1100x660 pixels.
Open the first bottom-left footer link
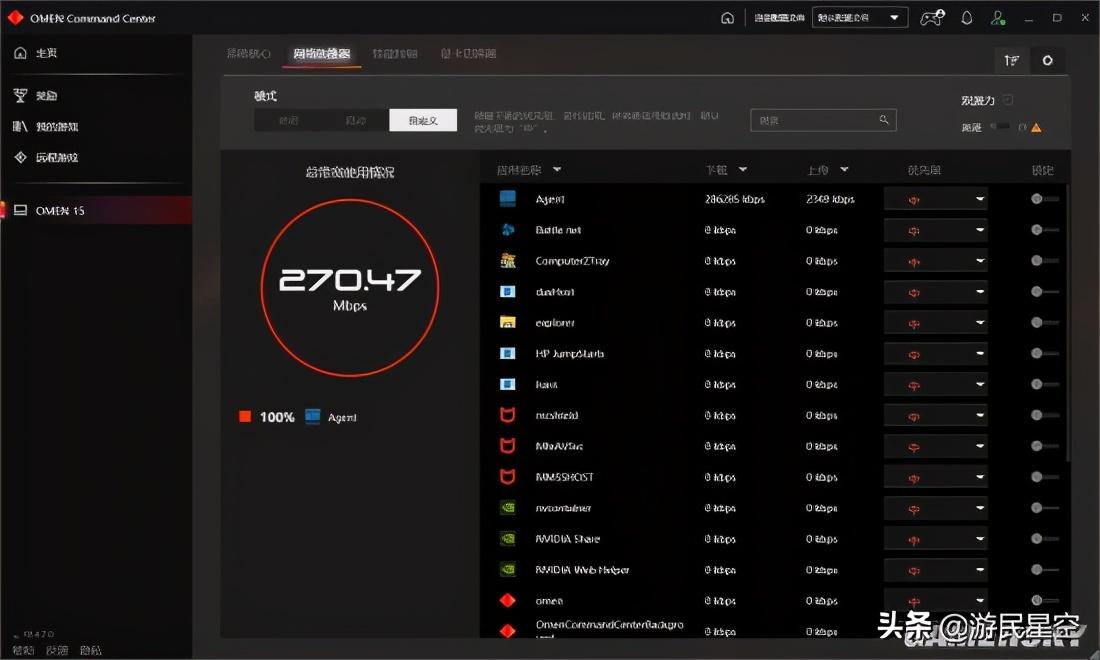(x=23, y=650)
